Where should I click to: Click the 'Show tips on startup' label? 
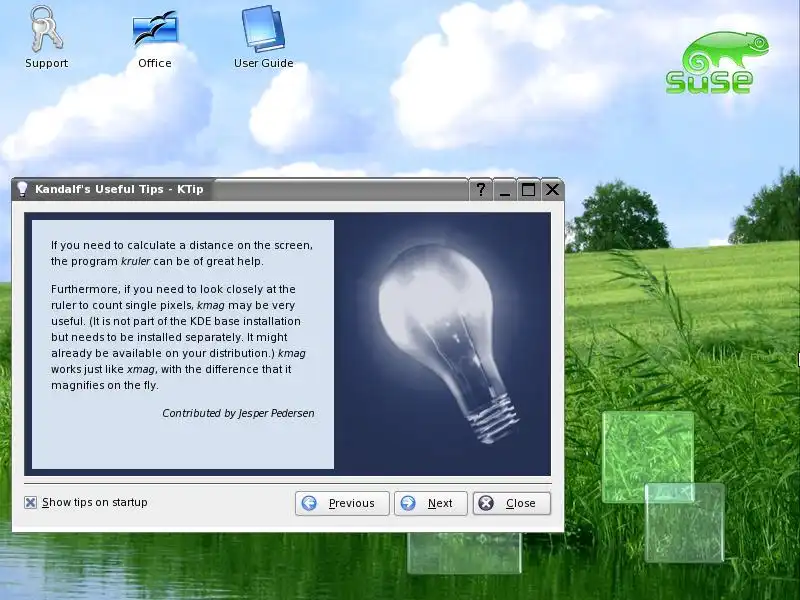click(x=95, y=503)
